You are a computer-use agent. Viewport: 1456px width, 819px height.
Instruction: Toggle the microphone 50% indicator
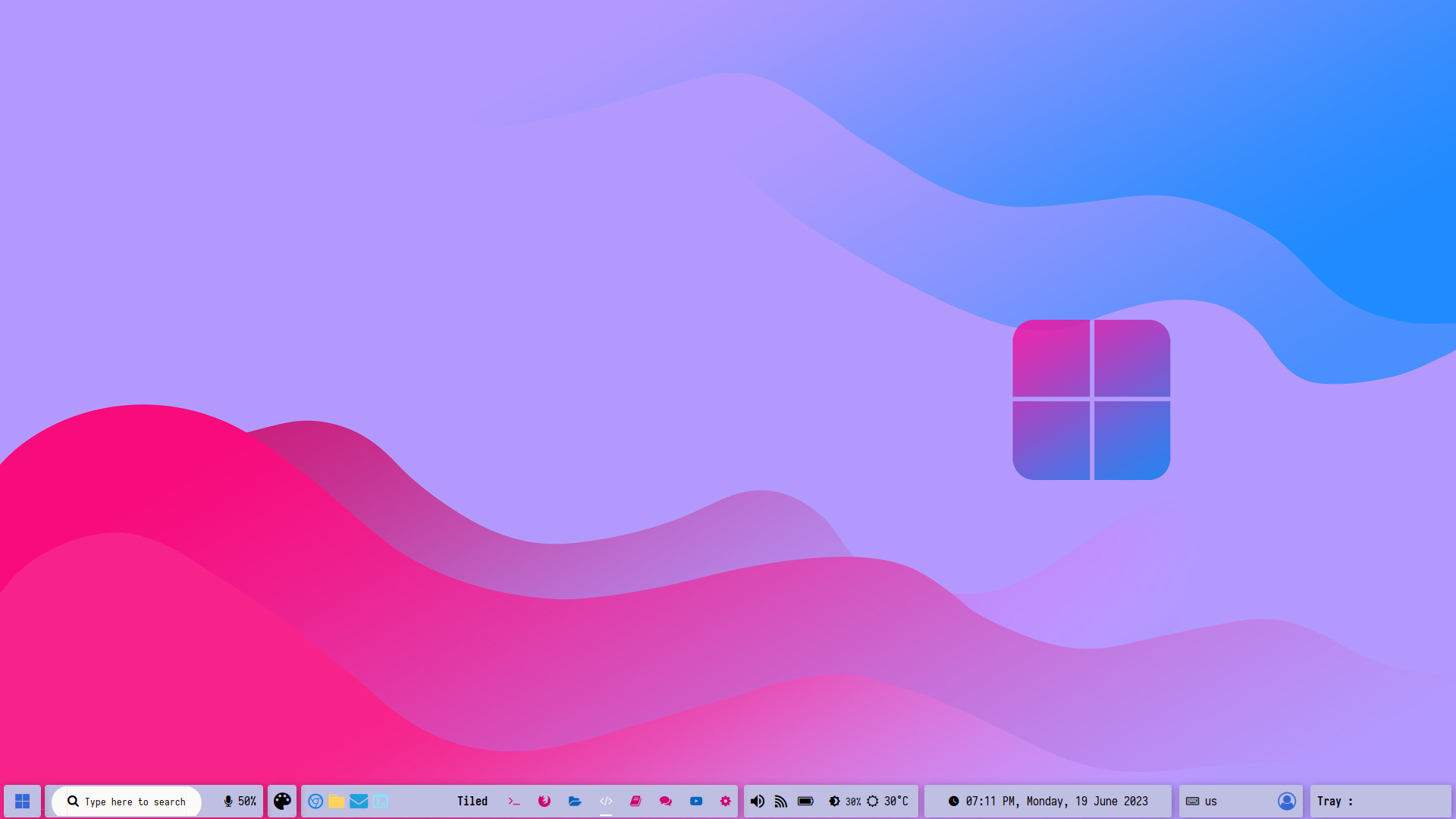tap(240, 802)
